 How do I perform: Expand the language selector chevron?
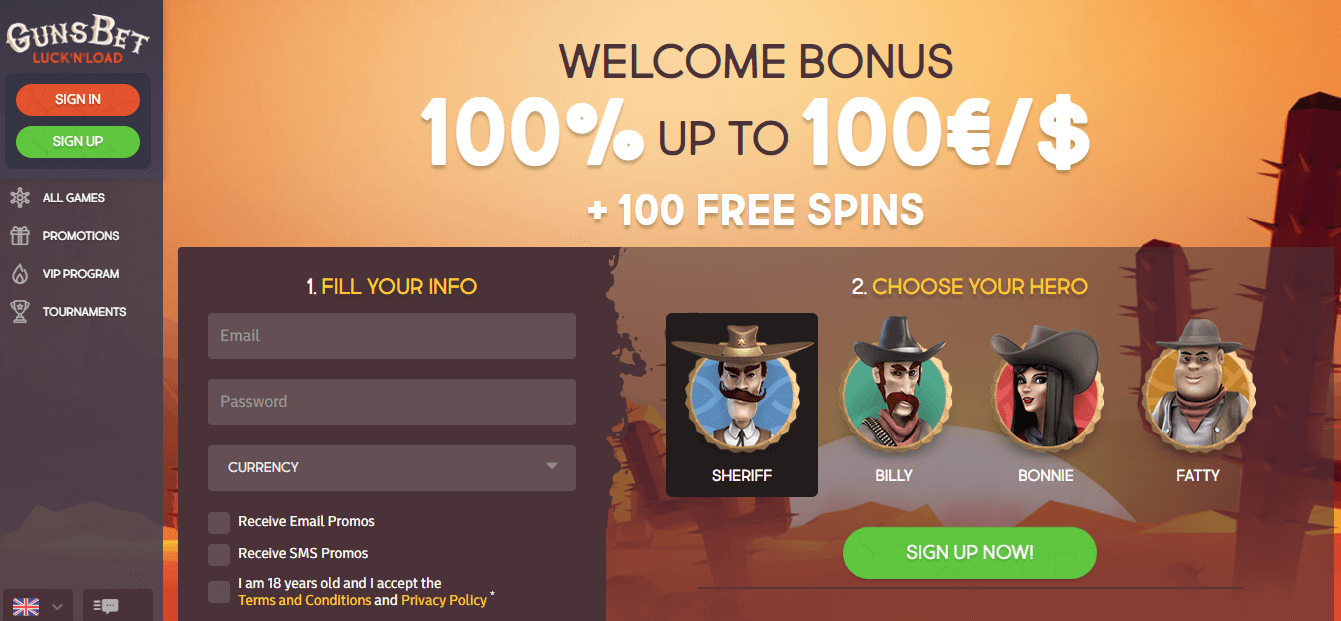(57, 607)
